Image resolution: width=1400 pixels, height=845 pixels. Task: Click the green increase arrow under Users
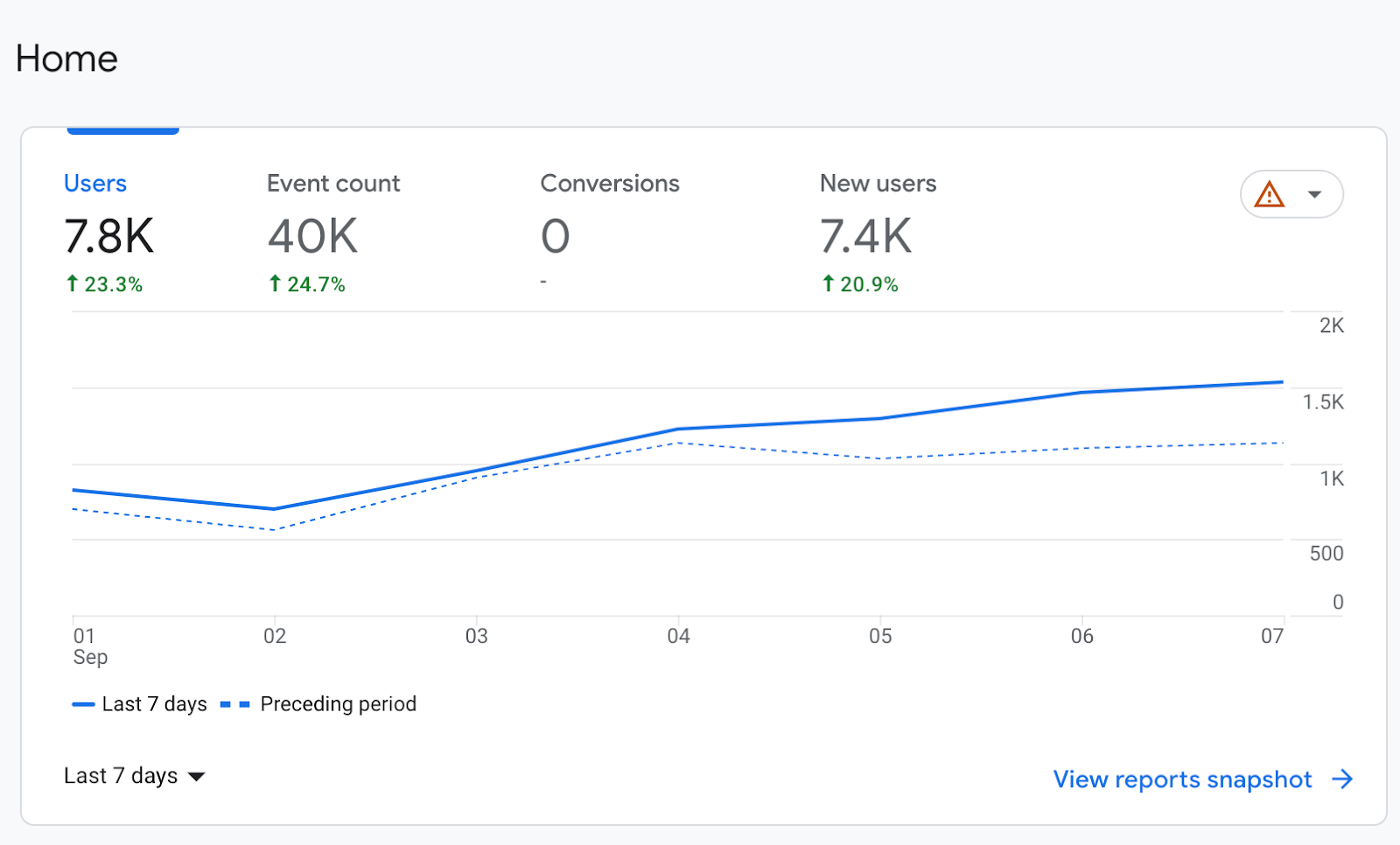coord(72,283)
